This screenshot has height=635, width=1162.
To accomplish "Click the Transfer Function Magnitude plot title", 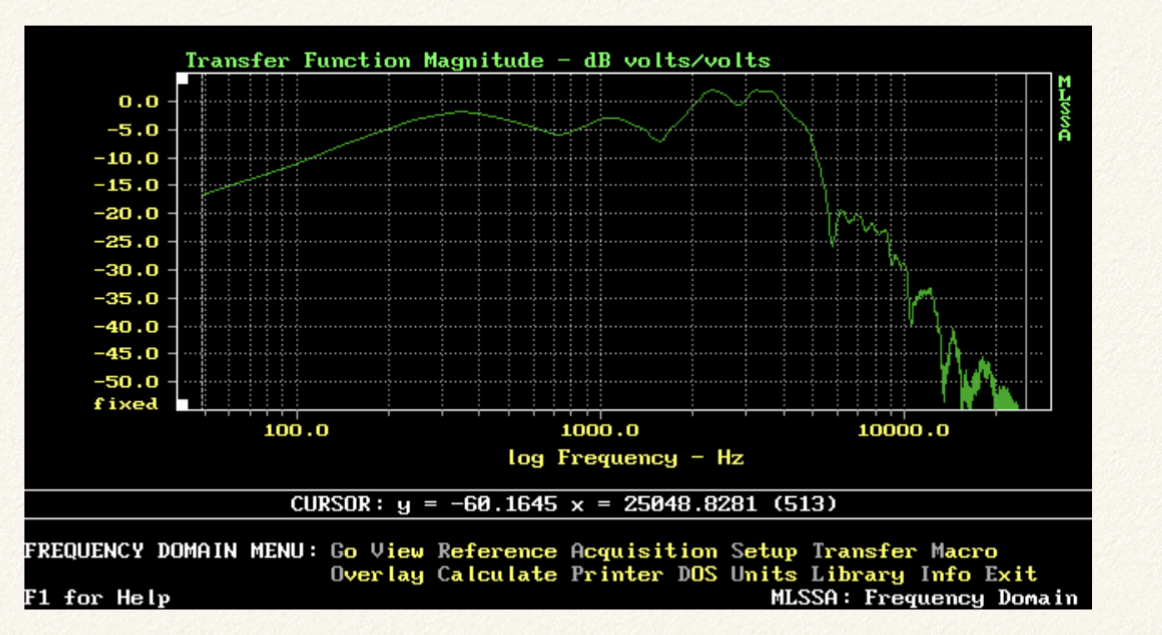I will [x=477, y=61].
